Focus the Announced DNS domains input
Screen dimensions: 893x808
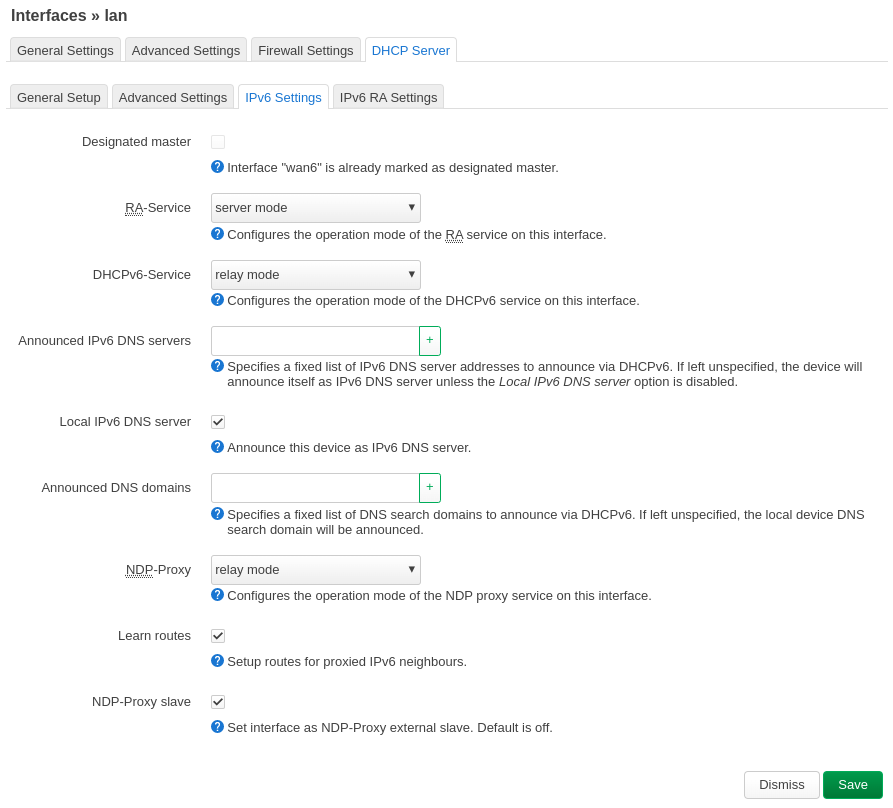pos(316,487)
